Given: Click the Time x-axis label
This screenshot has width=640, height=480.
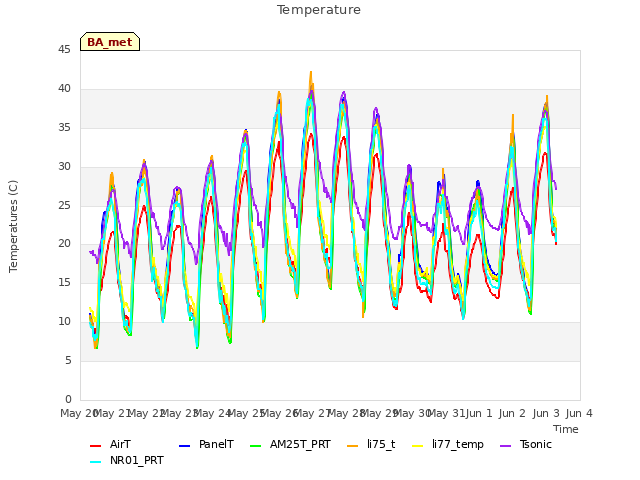Looking at the screenshot, I should 566,429.
